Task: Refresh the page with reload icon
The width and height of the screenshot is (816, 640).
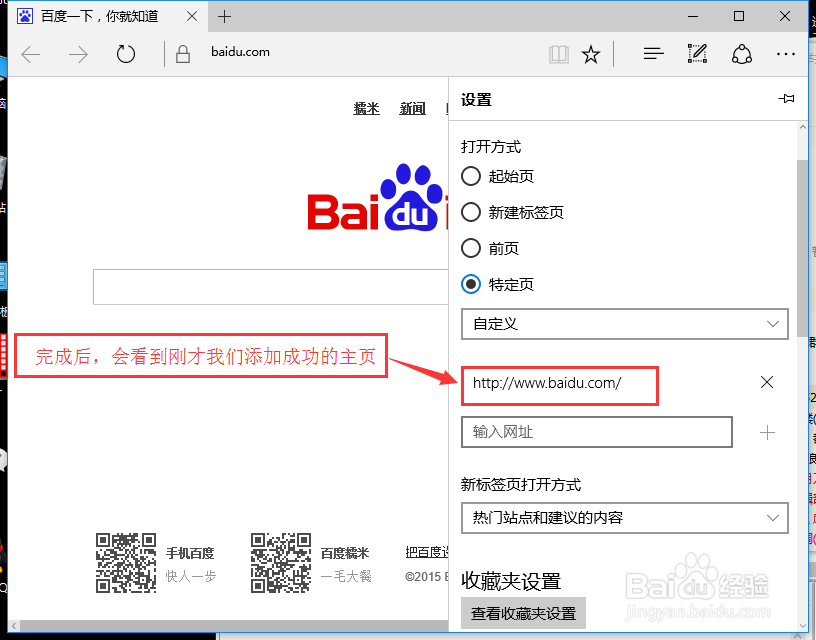Action: tap(125, 54)
